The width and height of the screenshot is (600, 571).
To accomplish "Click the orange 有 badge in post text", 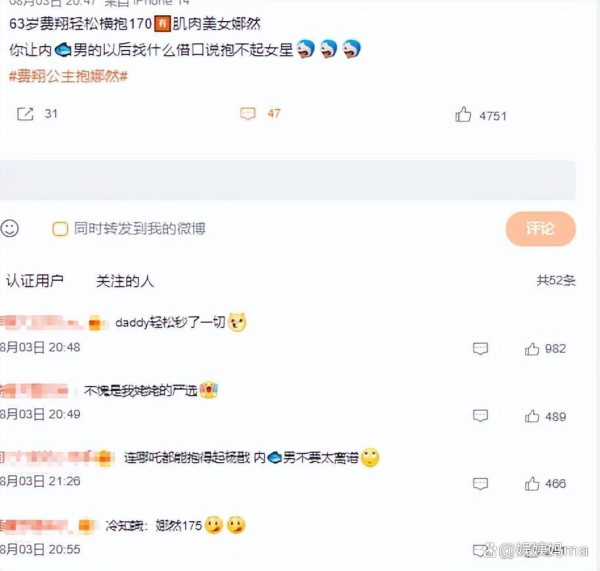I will coord(162,24).
